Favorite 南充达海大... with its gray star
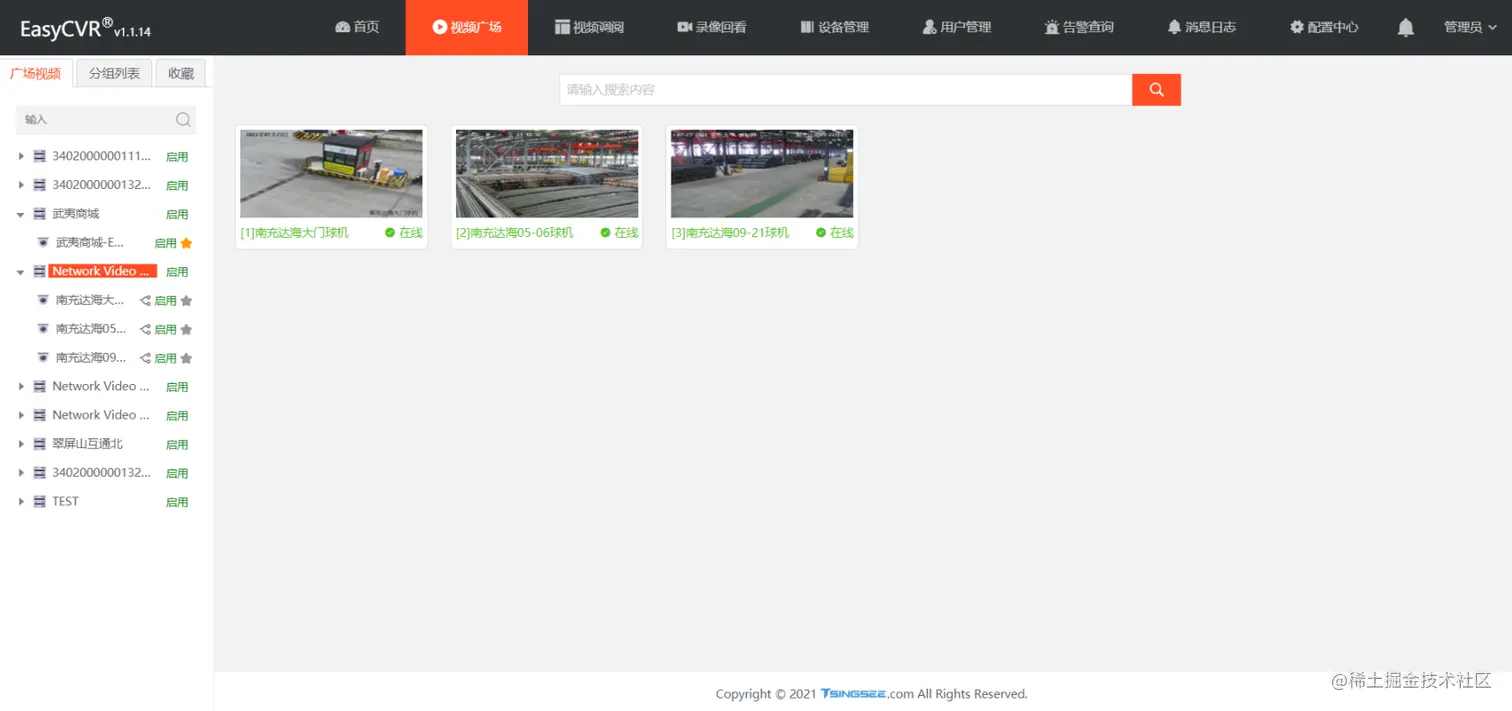 (x=186, y=300)
